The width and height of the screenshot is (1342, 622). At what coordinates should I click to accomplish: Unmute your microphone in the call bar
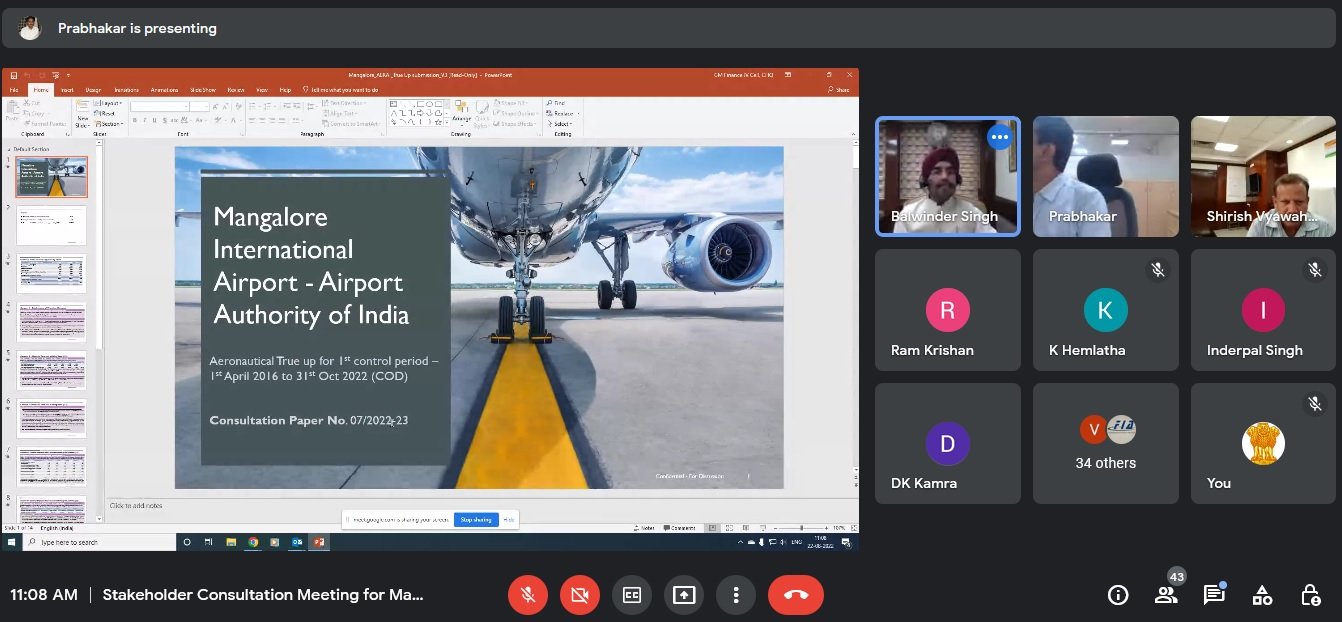point(528,595)
